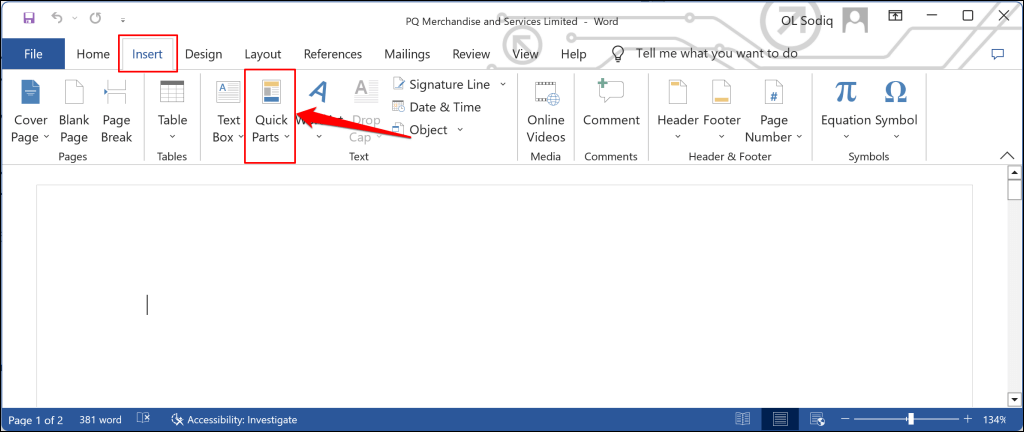Insert the Date & Time
1024x432 pixels.
[x=436, y=107]
